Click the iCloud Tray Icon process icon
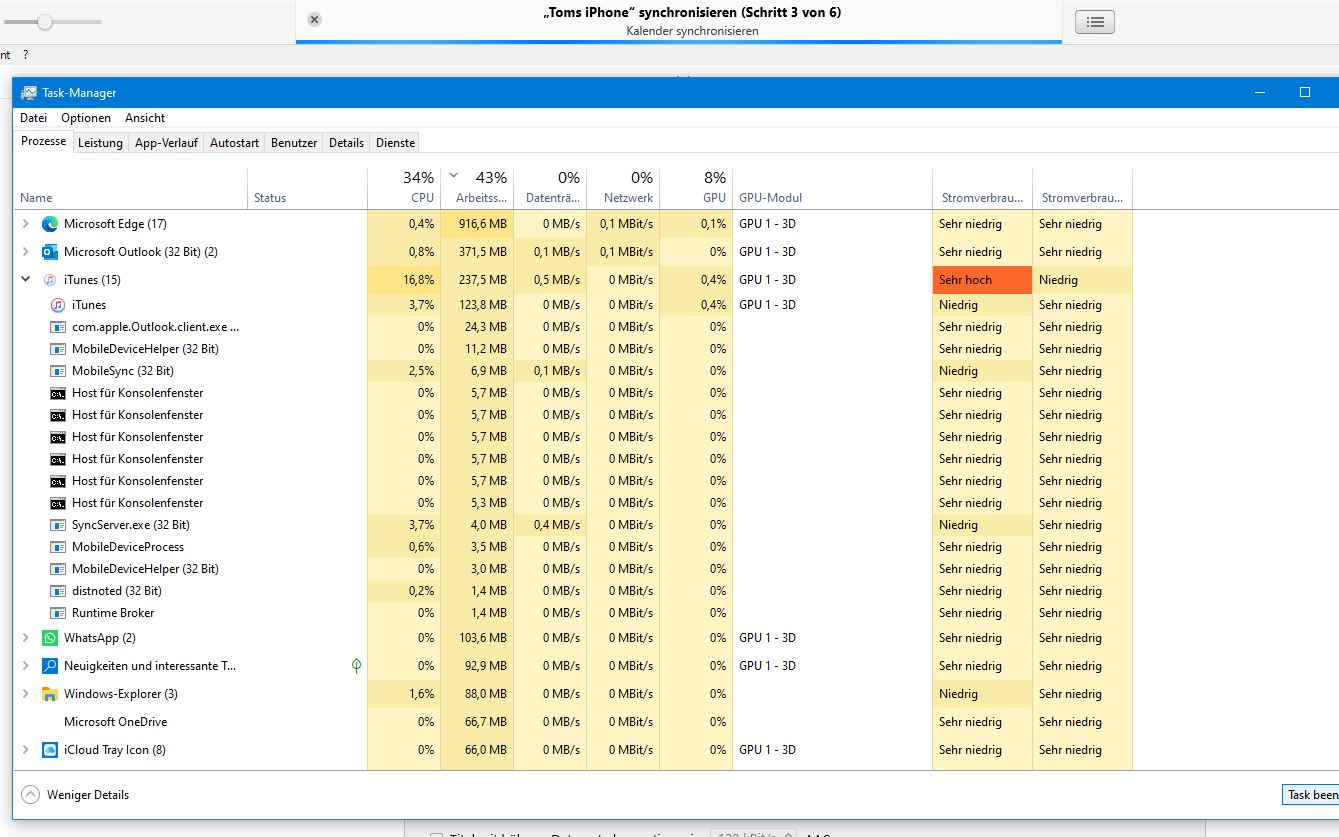 click(x=50, y=750)
